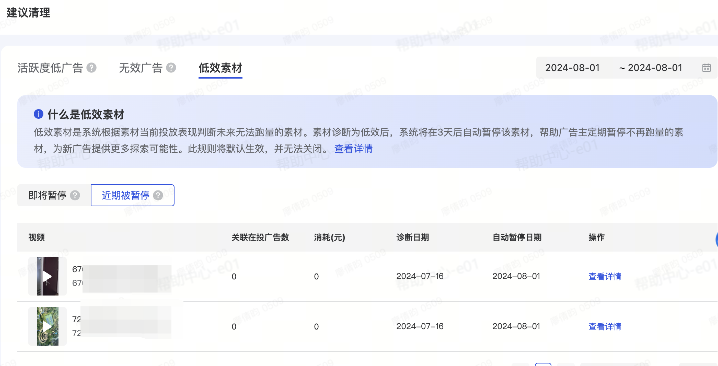Open 查看详情 for the second video row
The image size is (718, 366).
click(x=605, y=326)
